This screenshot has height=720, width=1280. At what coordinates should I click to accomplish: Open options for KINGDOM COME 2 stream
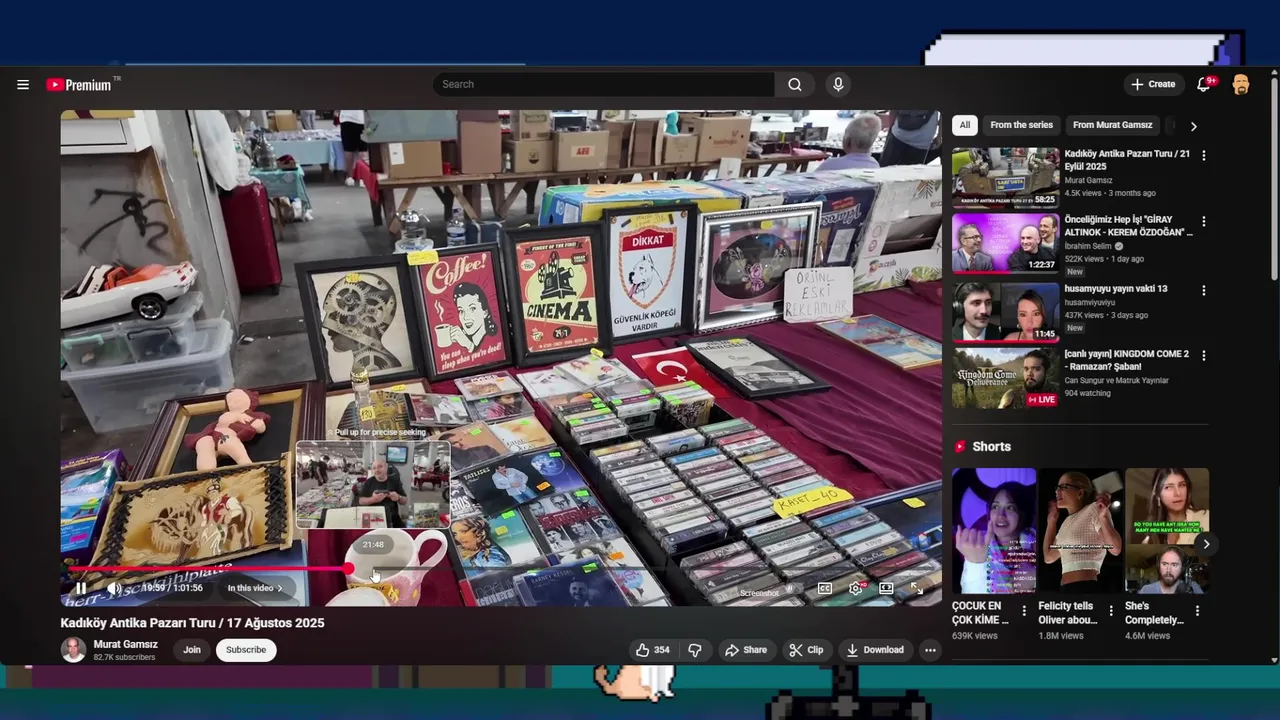click(x=1203, y=355)
